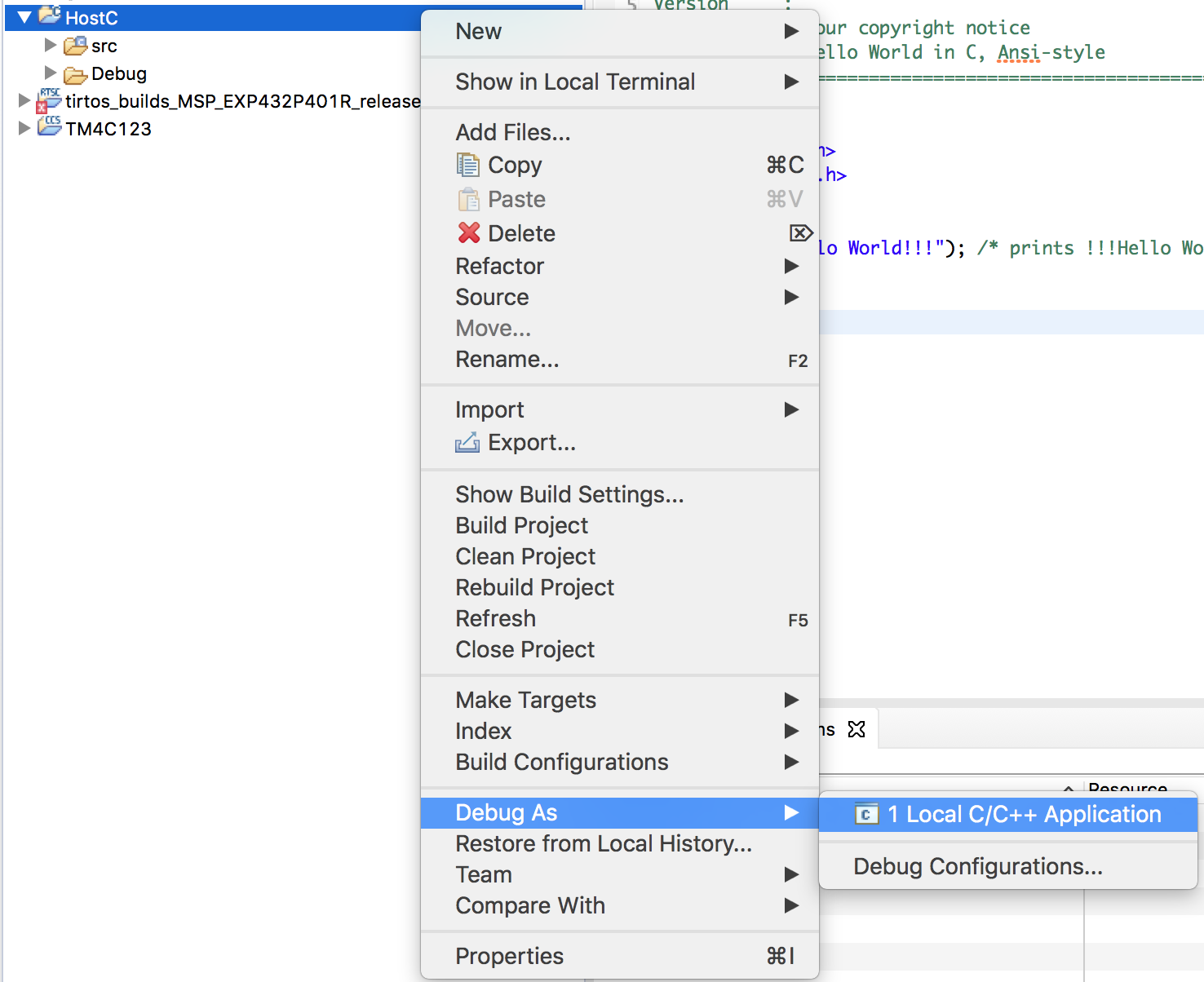Open the Import submenu
The height and width of the screenshot is (982, 1204).
point(620,409)
